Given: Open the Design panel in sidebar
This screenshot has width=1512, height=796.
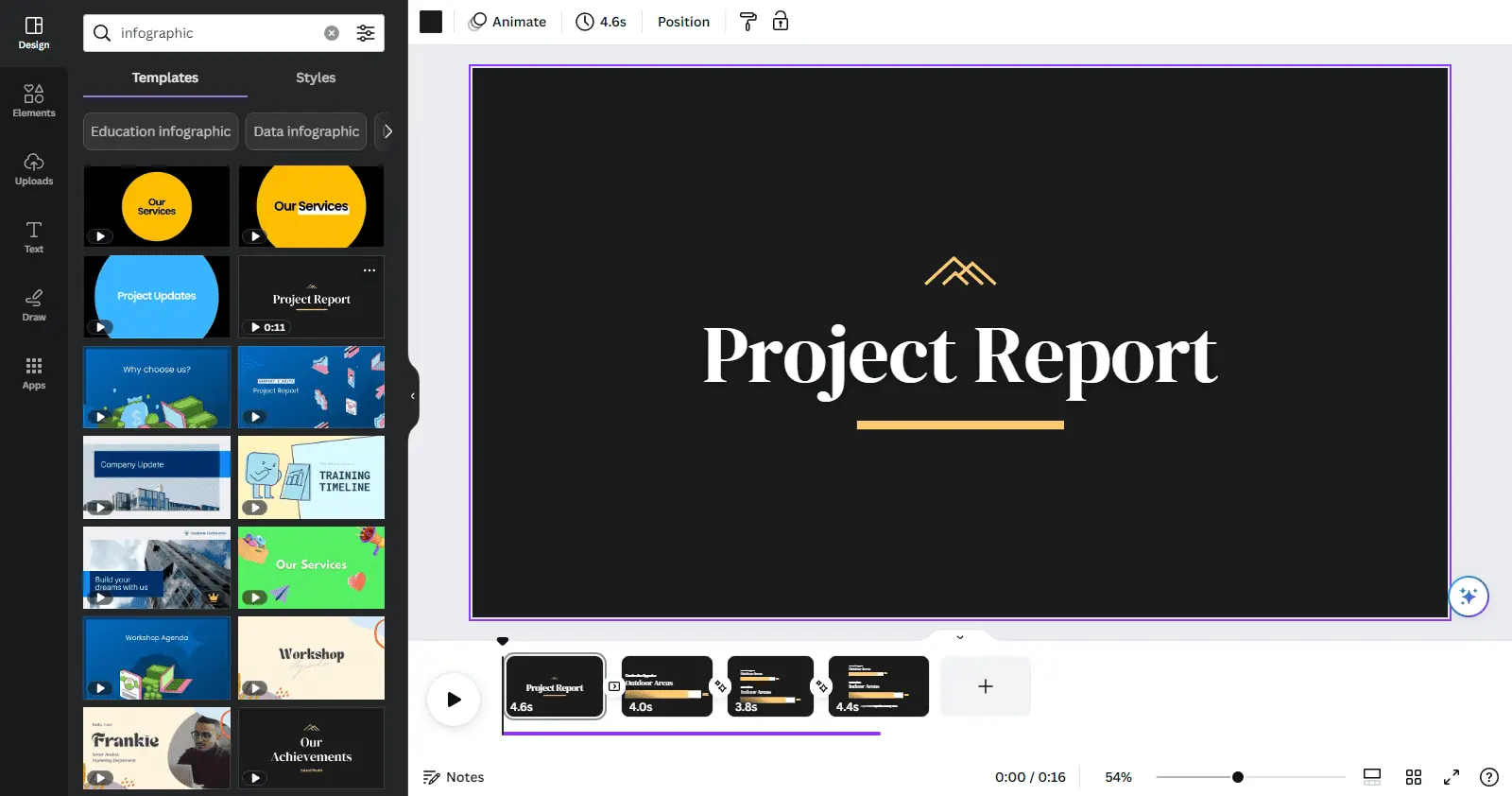Looking at the screenshot, I should (34, 33).
